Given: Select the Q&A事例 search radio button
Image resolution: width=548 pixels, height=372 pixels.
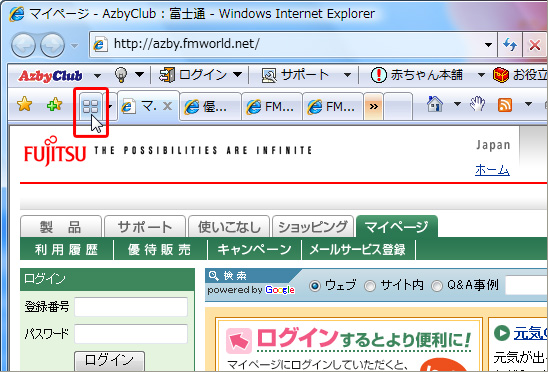Looking at the screenshot, I should pos(436,286).
